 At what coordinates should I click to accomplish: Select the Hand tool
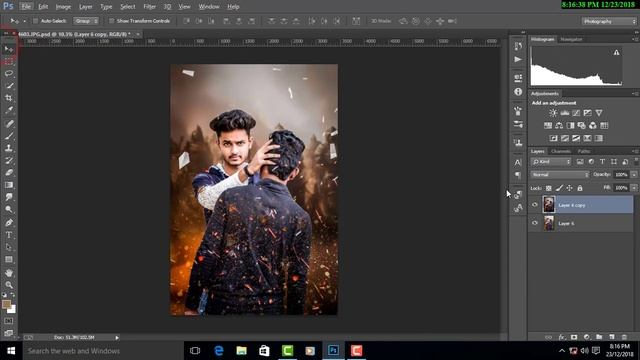pyautogui.click(x=9, y=273)
